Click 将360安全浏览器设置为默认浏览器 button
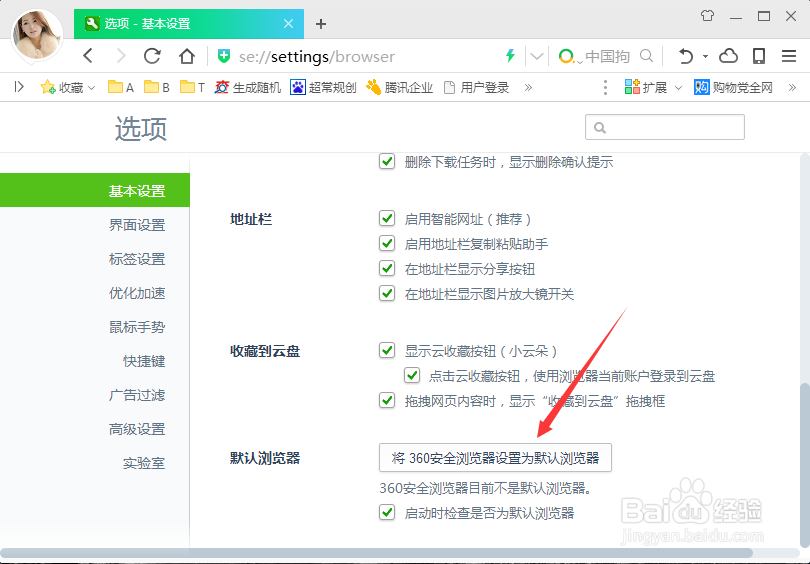This screenshot has height=564, width=810. coord(495,458)
